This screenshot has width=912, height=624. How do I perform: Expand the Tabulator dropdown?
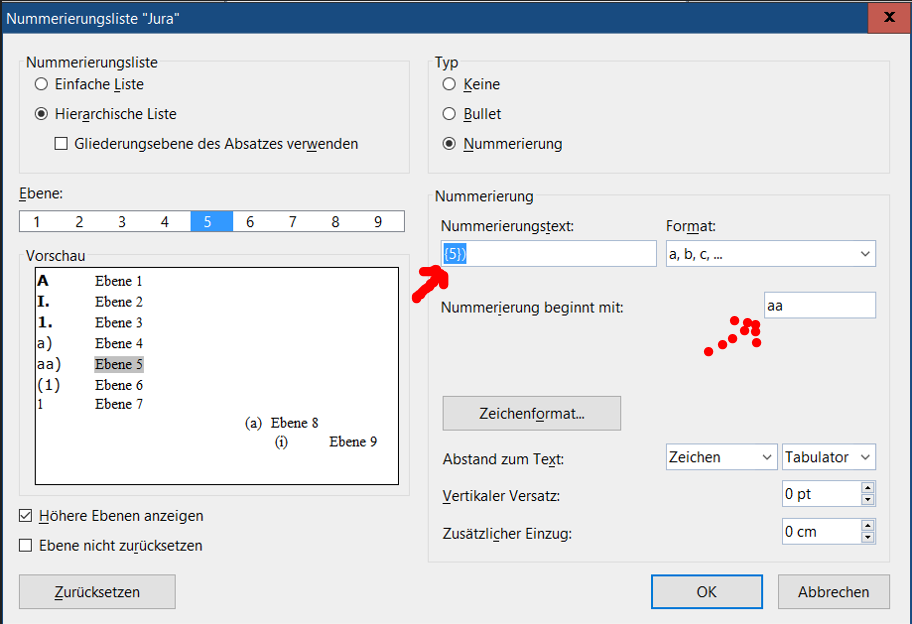click(828, 457)
